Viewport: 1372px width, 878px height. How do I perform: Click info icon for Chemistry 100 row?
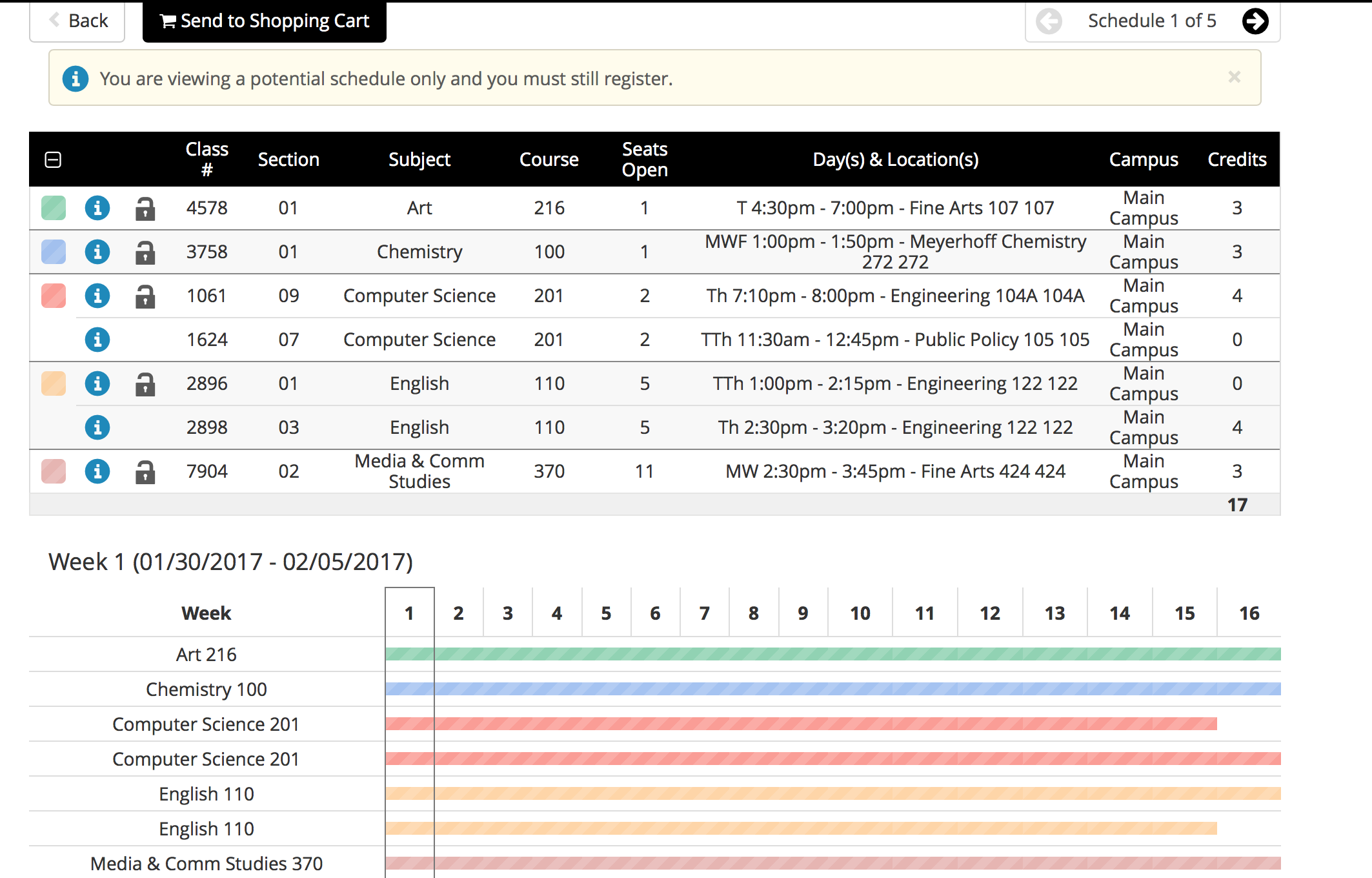tap(97, 252)
